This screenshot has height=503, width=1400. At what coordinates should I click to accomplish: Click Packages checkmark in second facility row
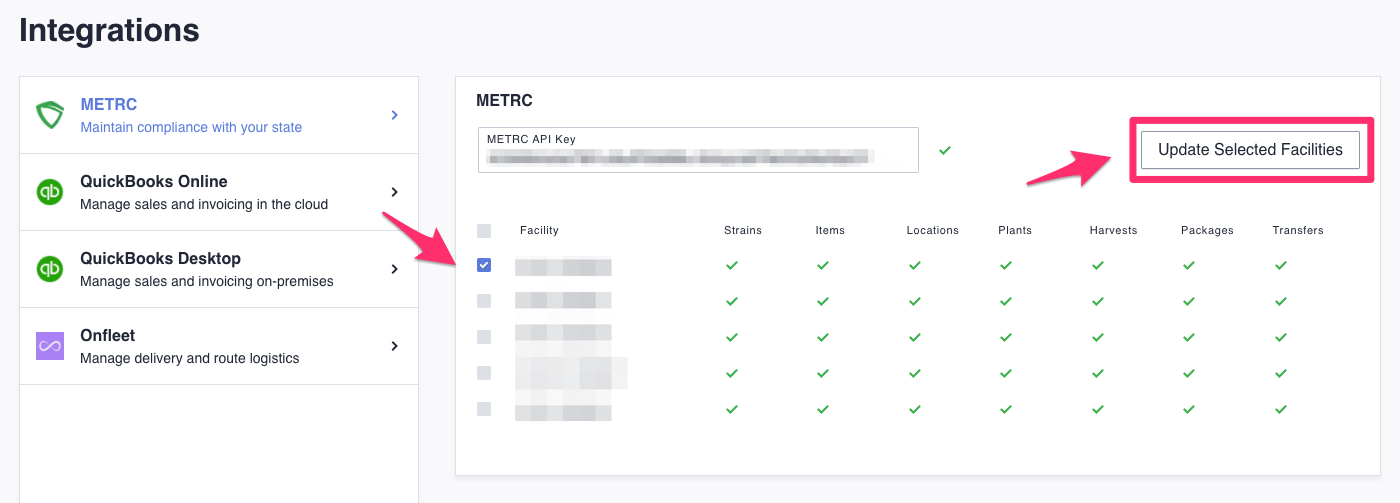[1188, 301]
